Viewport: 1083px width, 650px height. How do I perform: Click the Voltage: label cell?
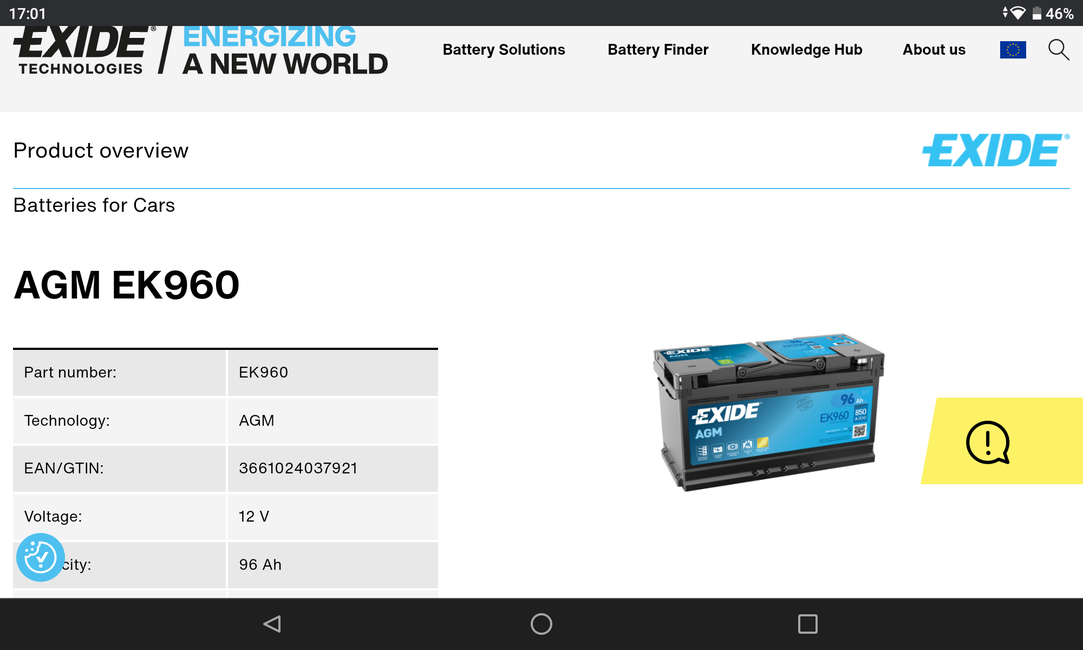(x=119, y=517)
